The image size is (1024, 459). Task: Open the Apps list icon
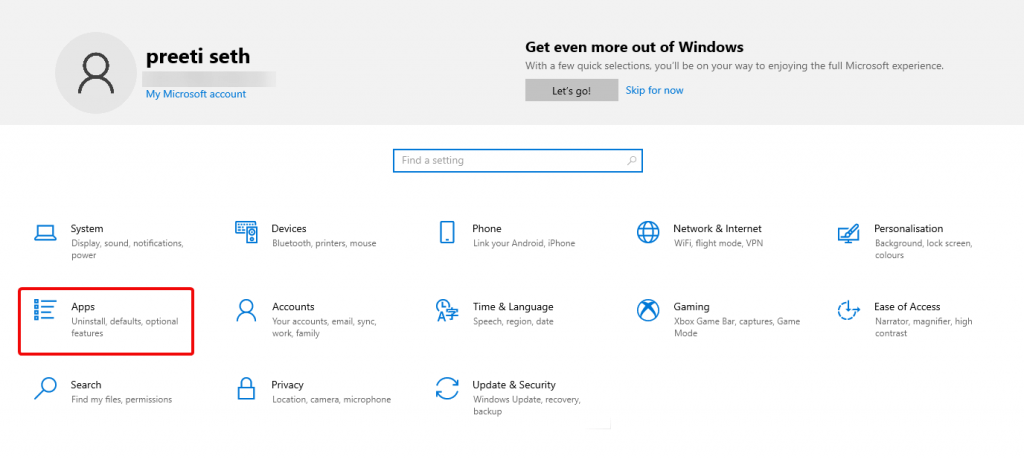(x=45, y=309)
